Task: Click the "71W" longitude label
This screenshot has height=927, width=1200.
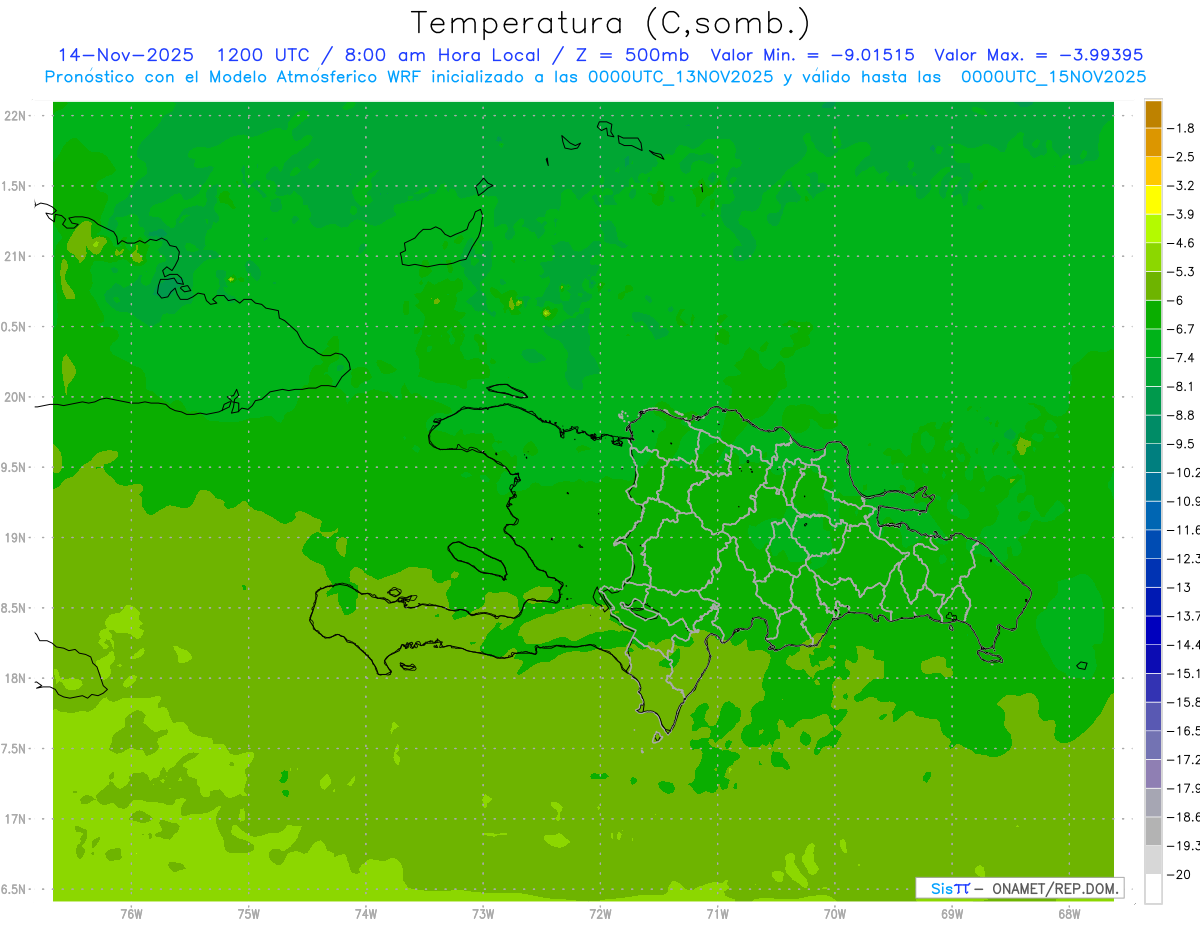Action: 717,914
